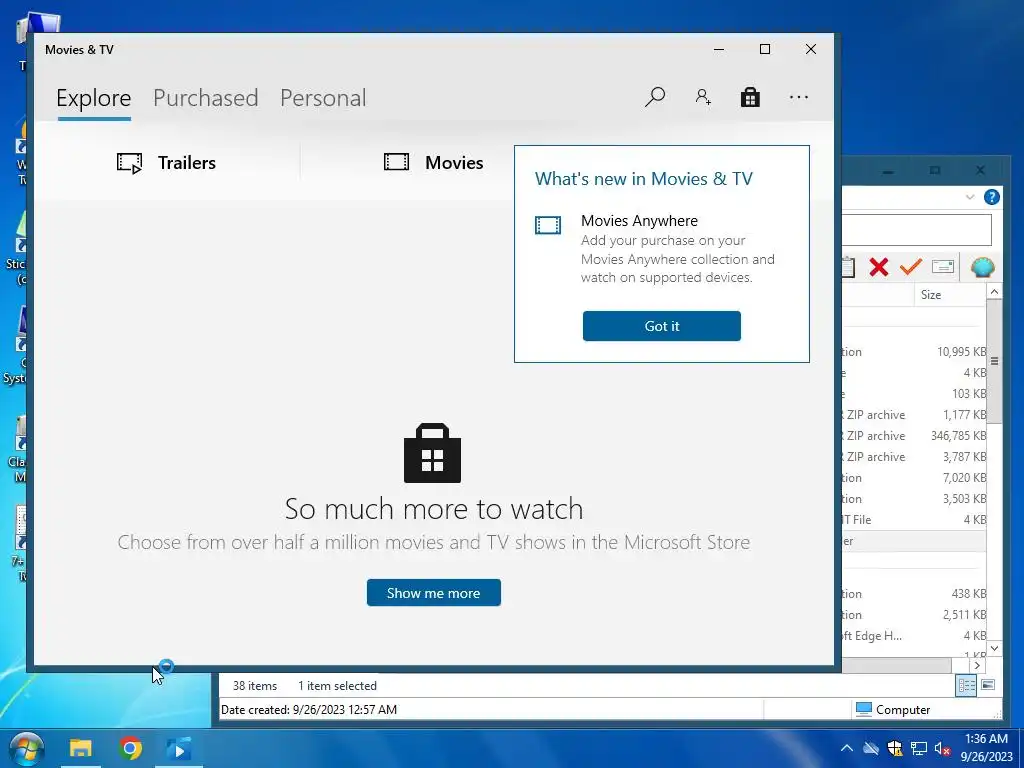Open the clock showing 1:36 AM
The image size is (1024, 768).
986,748
